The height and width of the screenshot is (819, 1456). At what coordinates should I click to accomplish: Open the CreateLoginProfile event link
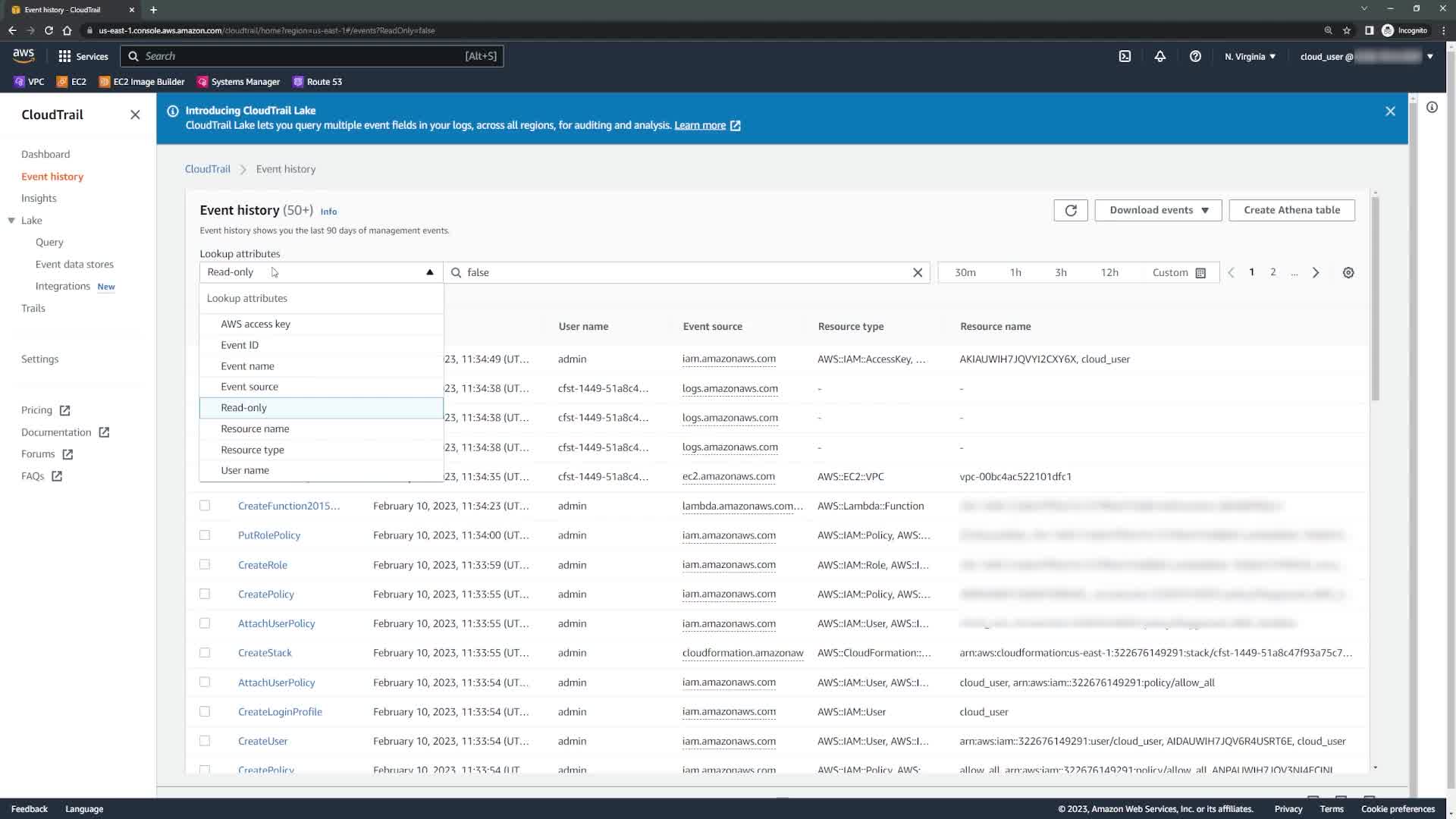(x=280, y=711)
